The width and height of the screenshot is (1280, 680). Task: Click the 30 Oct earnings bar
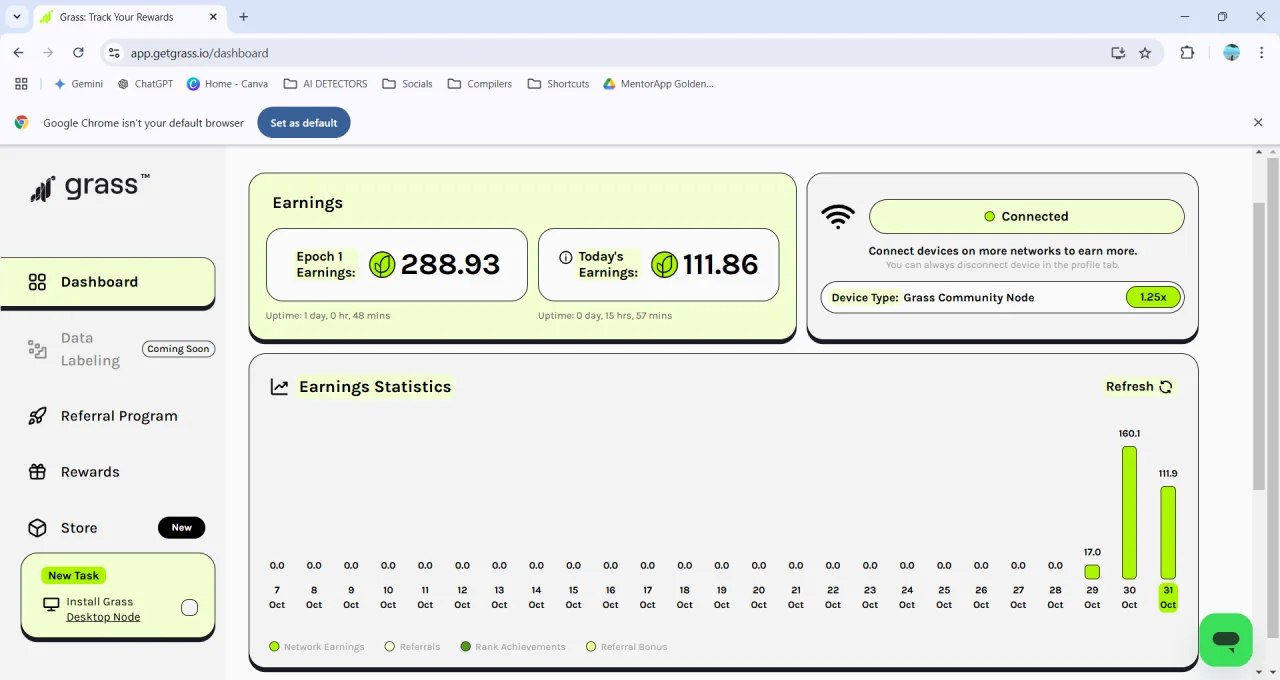[1129, 512]
